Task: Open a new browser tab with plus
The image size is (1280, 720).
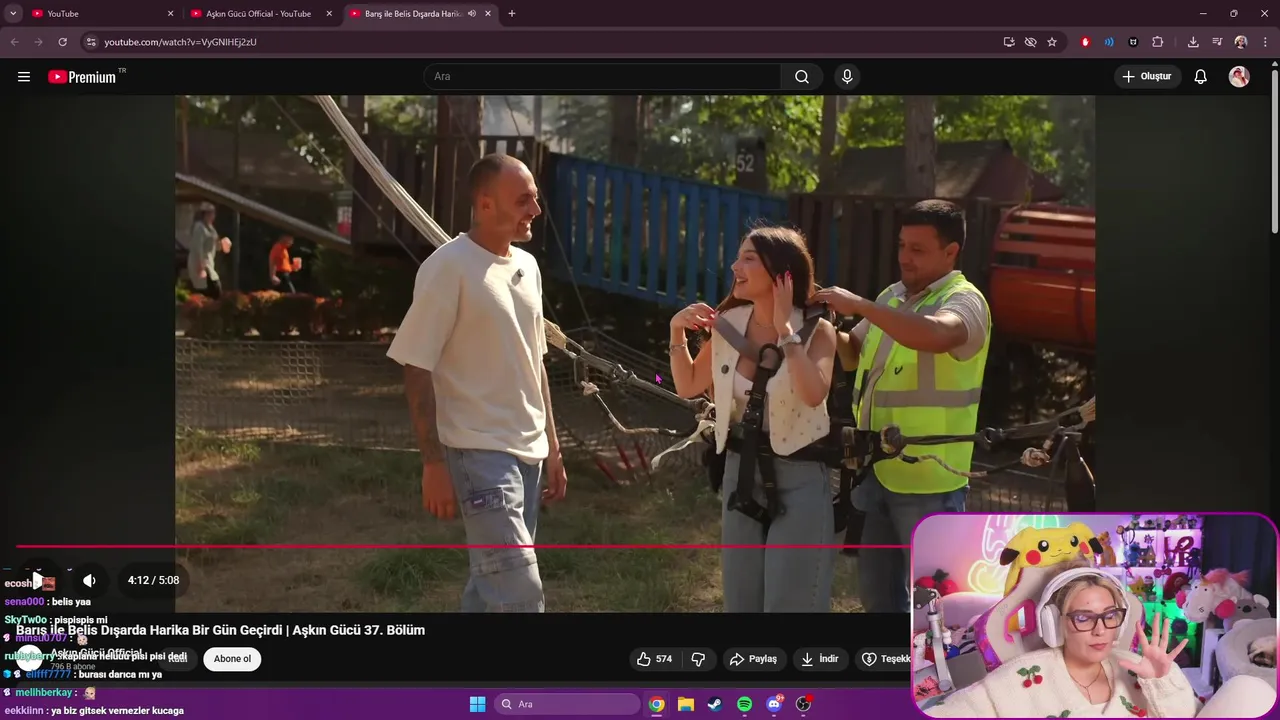Action: pos(512,14)
